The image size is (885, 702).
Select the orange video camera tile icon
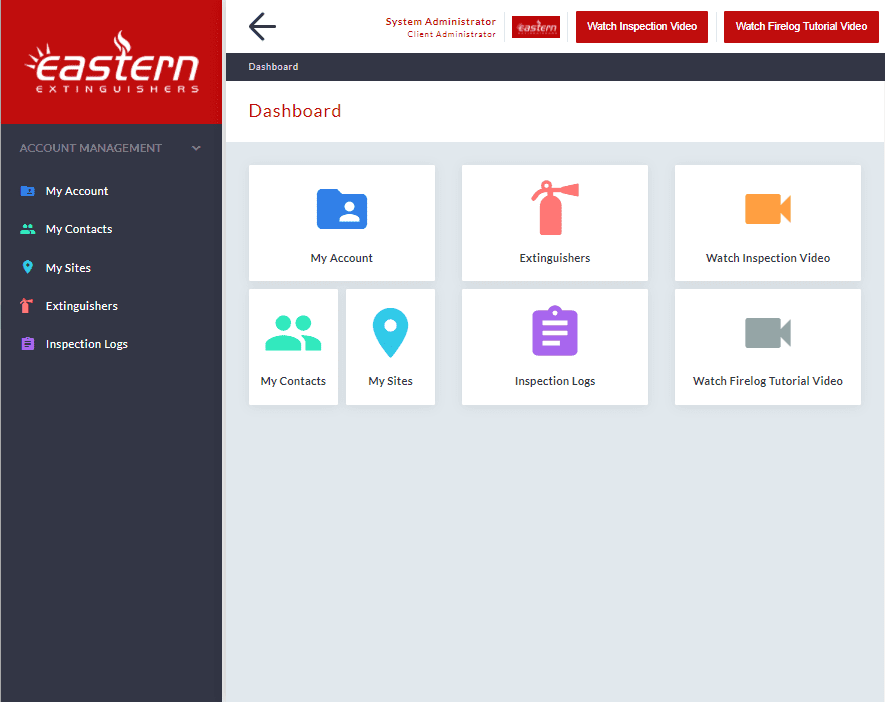(767, 209)
